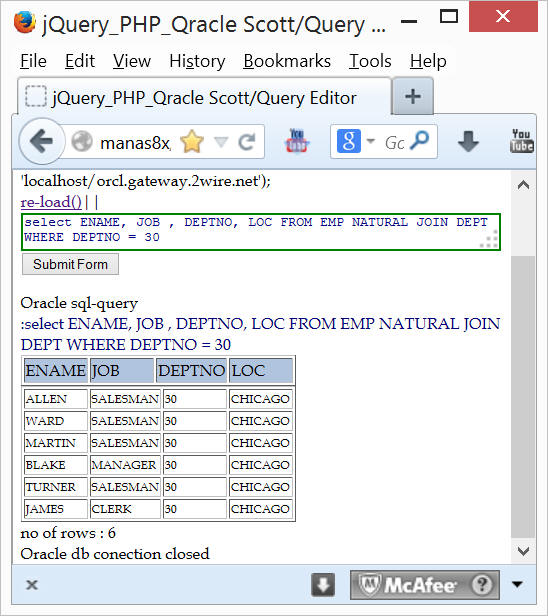548x616 pixels.
Task: Click the download icon in the add-on bar
Action: tap(323, 585)
